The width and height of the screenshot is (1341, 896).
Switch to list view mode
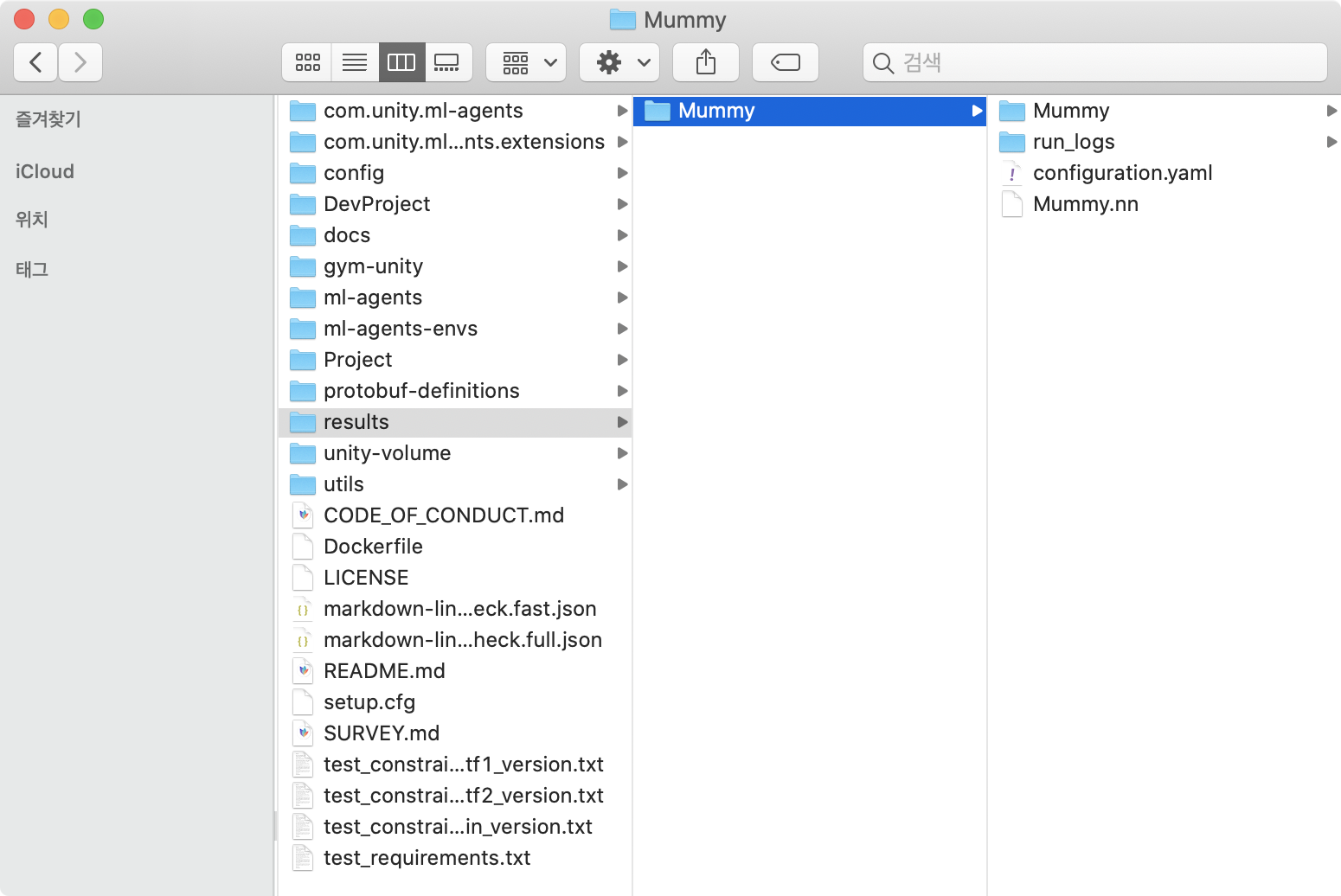(x=355, y=62)
